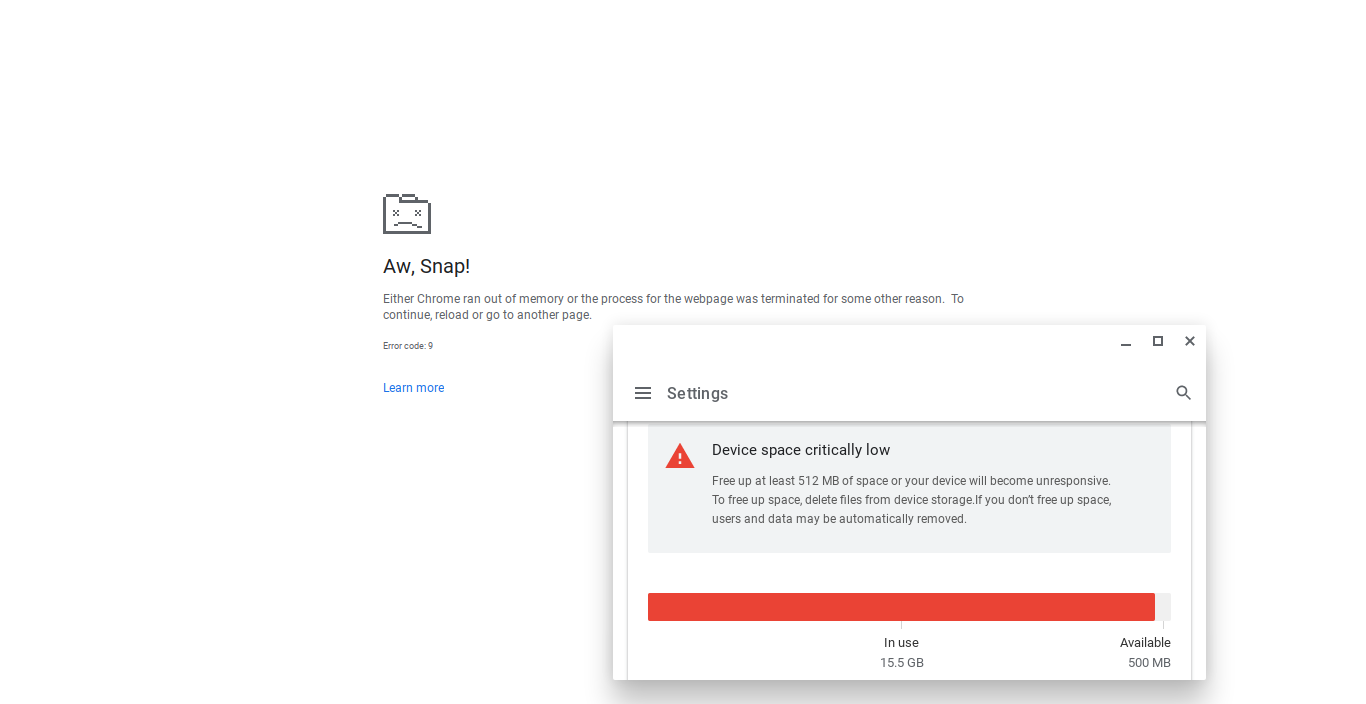The height and width of the screenshot is (704, 1366).
Task: Maximize the Settings window
Action: [x=1158, y=341]
